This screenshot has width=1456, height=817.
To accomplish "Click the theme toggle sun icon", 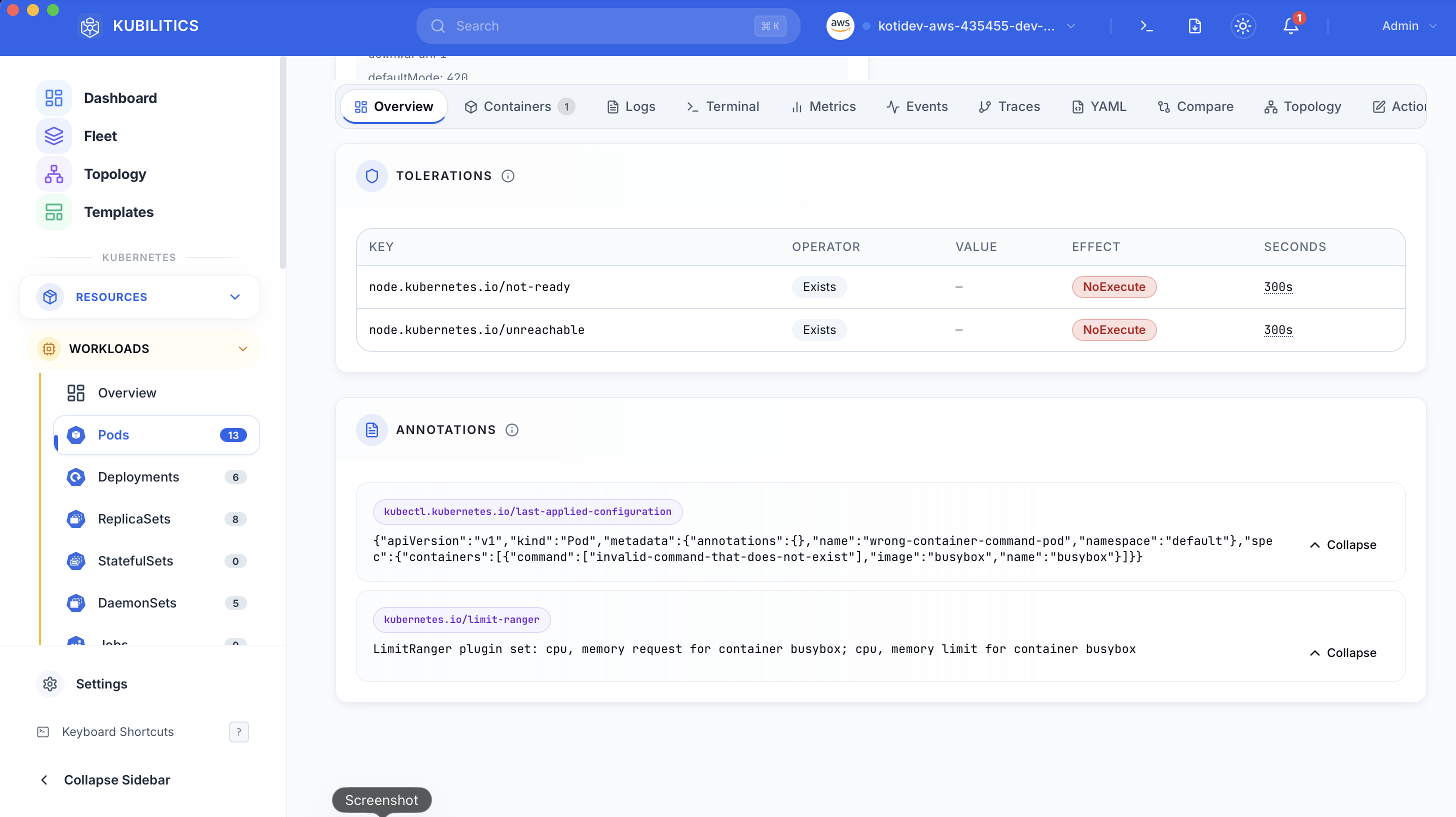I will 1243,26.
